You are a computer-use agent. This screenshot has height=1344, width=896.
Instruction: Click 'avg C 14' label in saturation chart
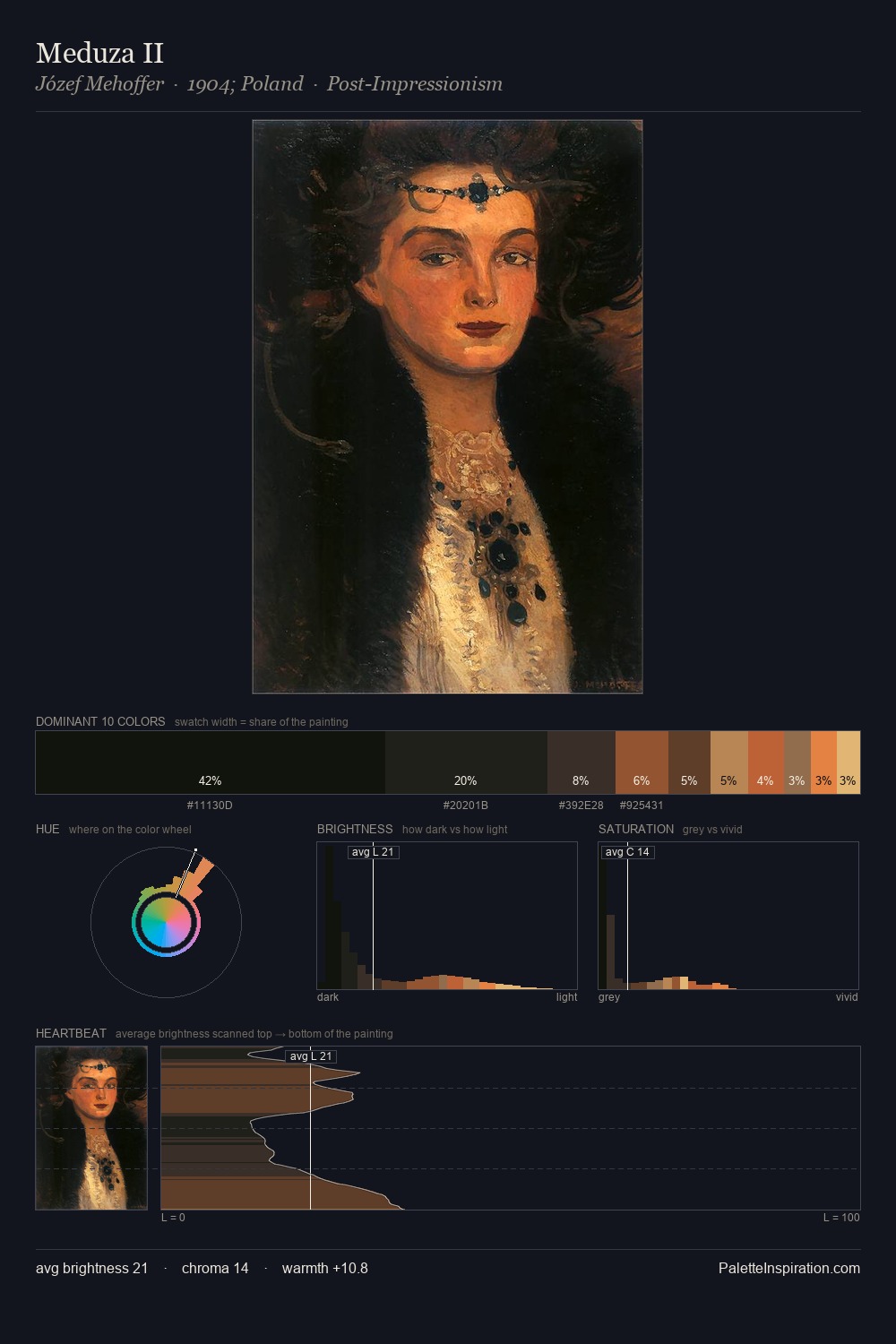[x=627, y=852]
